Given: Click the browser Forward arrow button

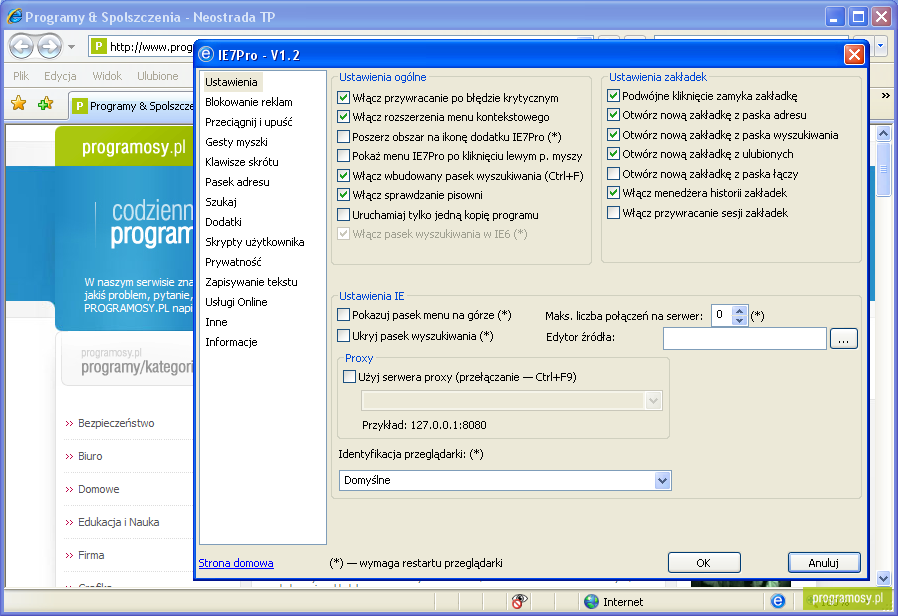Looking at the screenshot, I should pyautogui.click(x=49, y=46).
